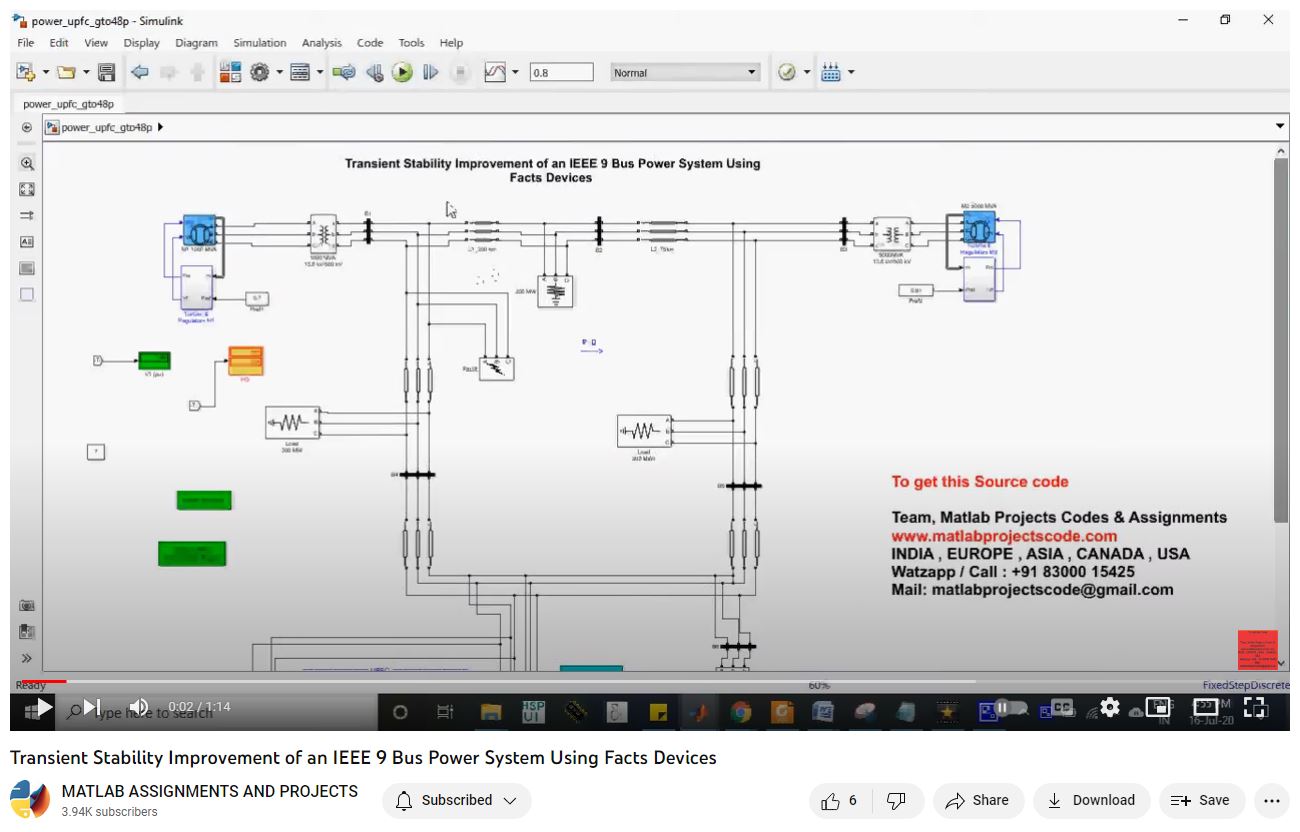Select the power_upfc_gto48p model tab
1300x832 pixels.
pos(68,104)
